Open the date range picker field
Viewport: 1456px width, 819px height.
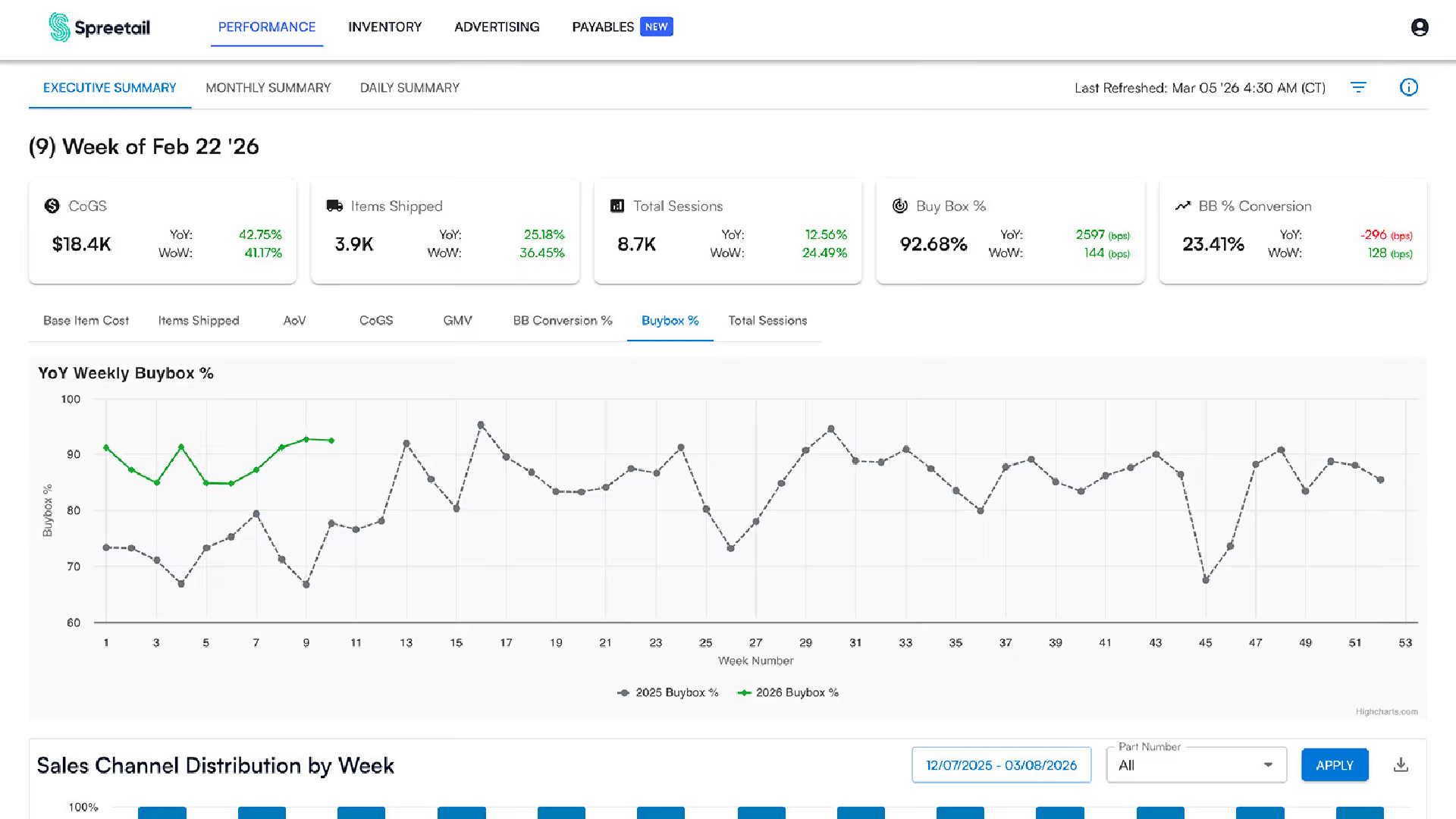click(1001, 765)
